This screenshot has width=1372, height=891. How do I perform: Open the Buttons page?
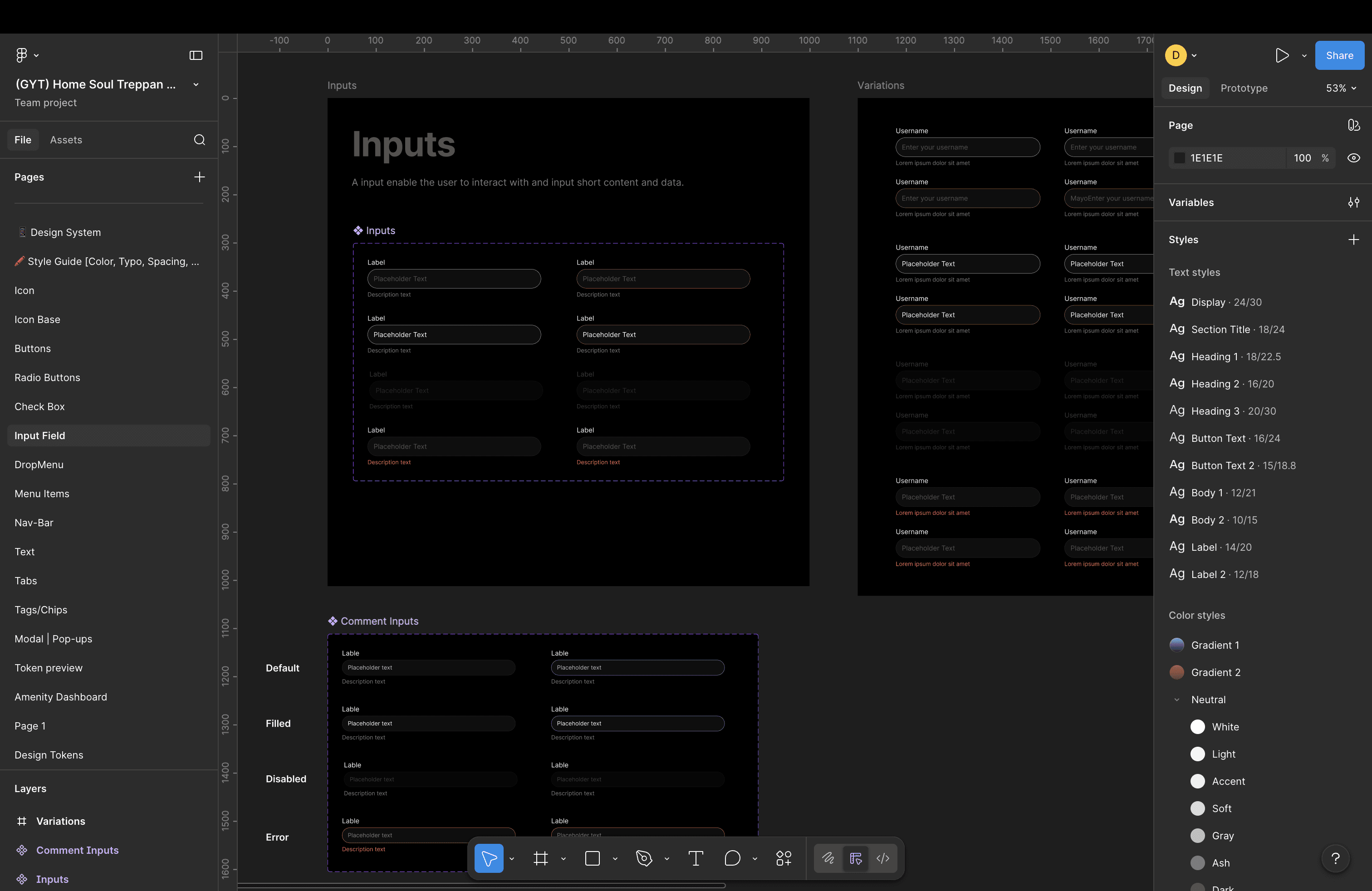pyautogui.click(x=33, y=349)
